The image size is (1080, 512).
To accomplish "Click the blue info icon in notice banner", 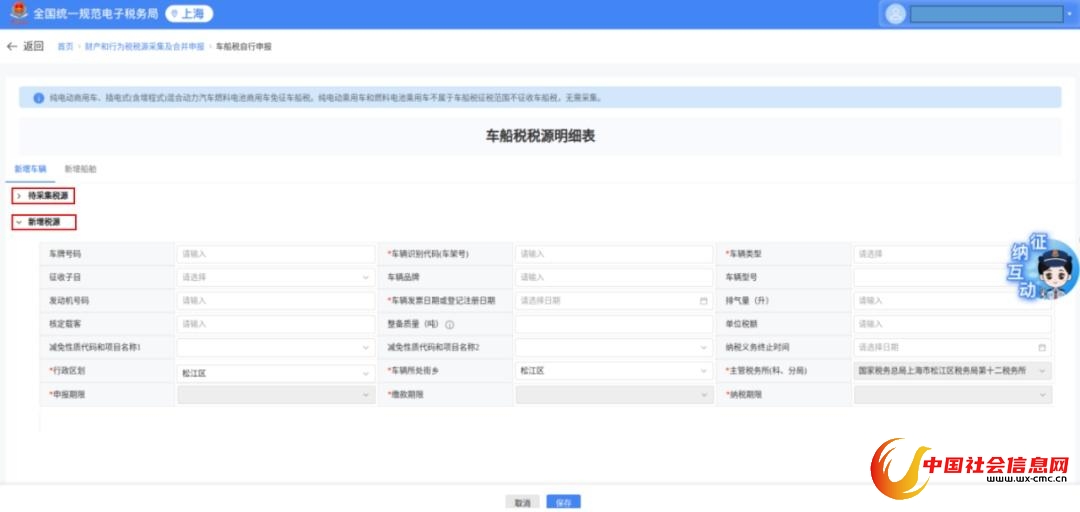I will [39, 98].
